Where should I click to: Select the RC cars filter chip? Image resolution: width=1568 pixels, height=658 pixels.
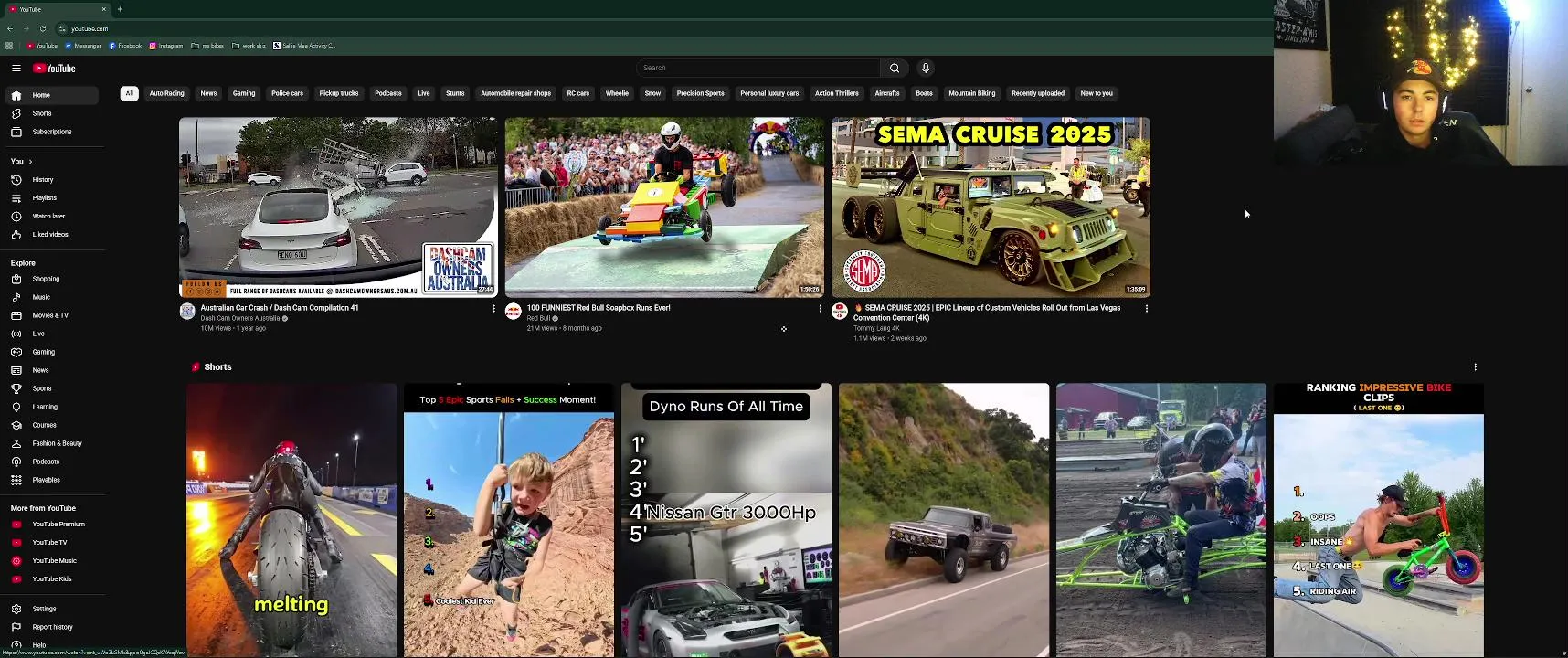578,93
